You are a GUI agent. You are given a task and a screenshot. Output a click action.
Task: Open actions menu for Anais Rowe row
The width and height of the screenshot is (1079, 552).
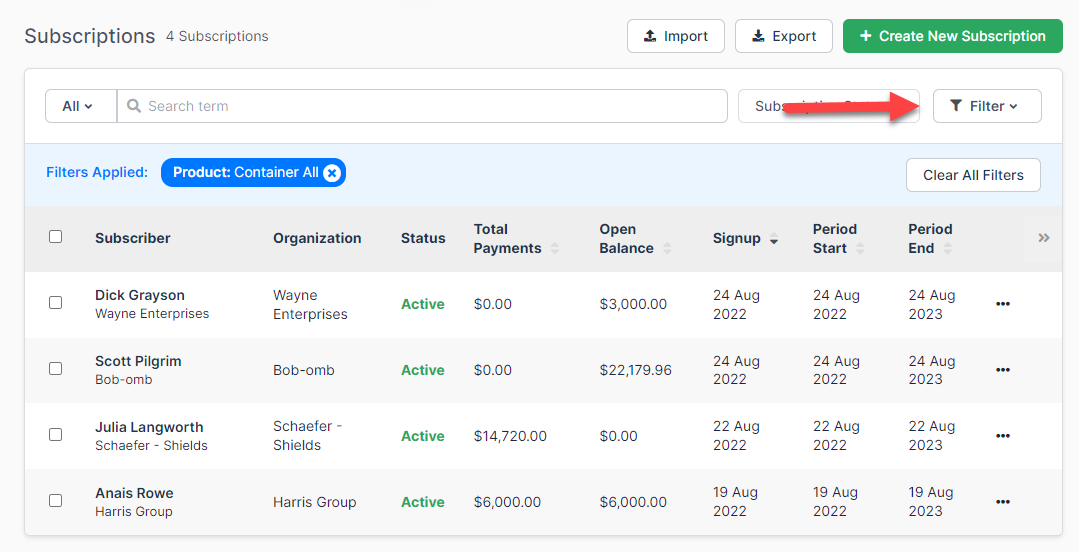click(1002, 502)
